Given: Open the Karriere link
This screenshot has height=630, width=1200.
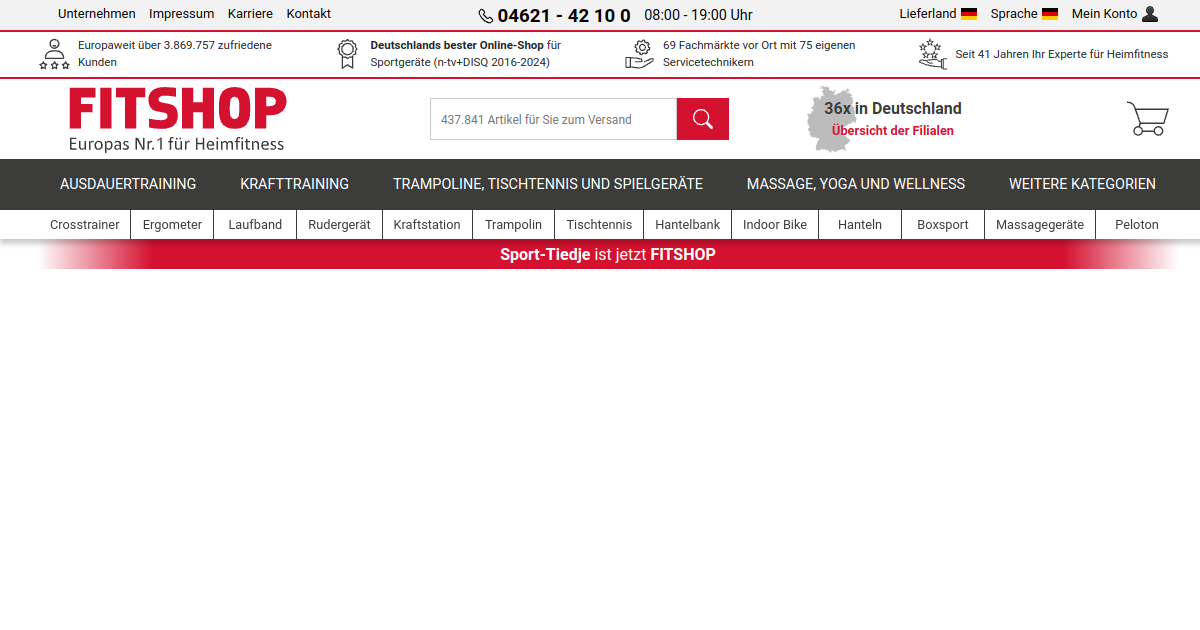Looking at the screenshot, I should point(250,14).
